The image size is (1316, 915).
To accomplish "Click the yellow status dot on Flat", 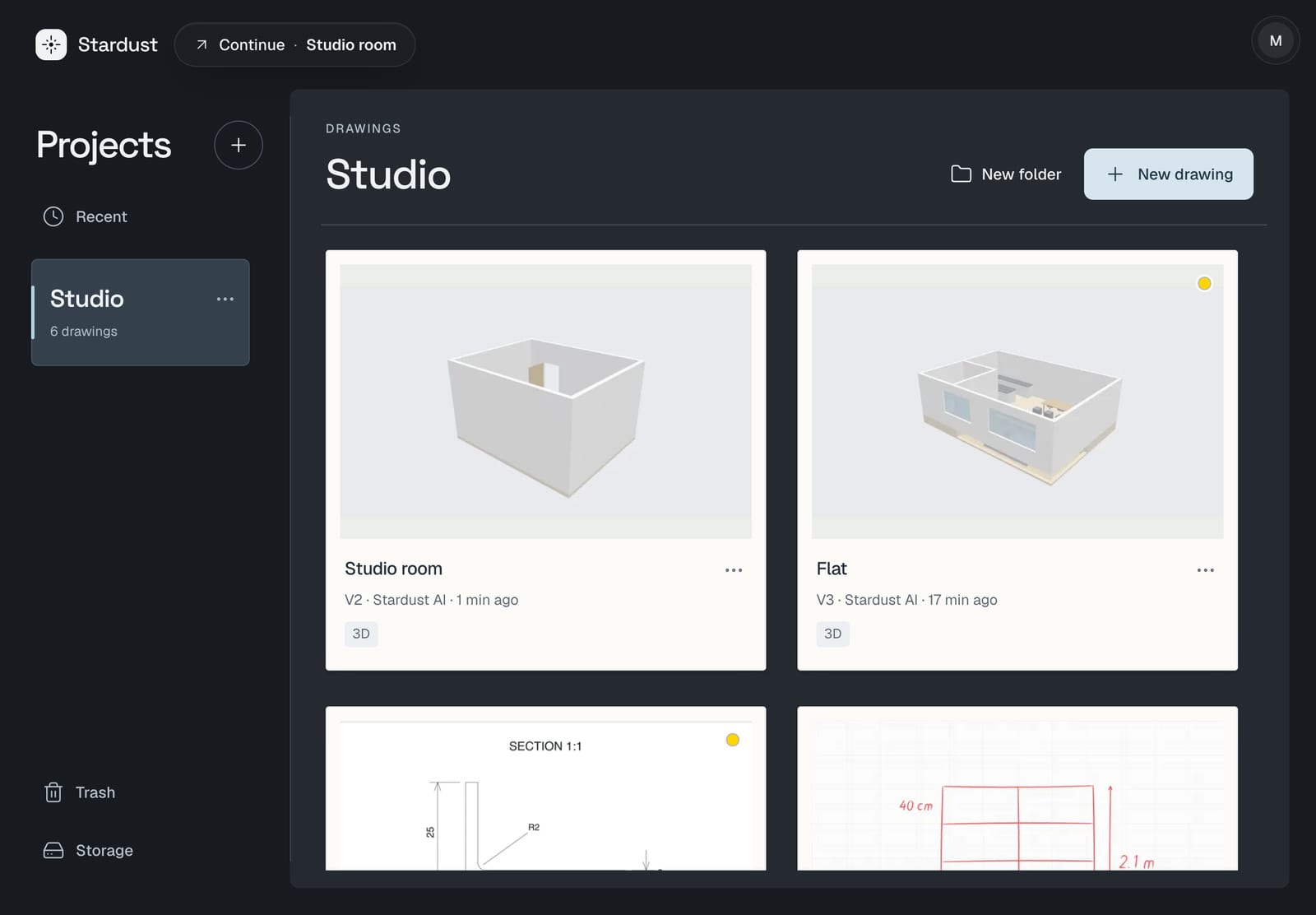I will click(x=1204, y=283).
